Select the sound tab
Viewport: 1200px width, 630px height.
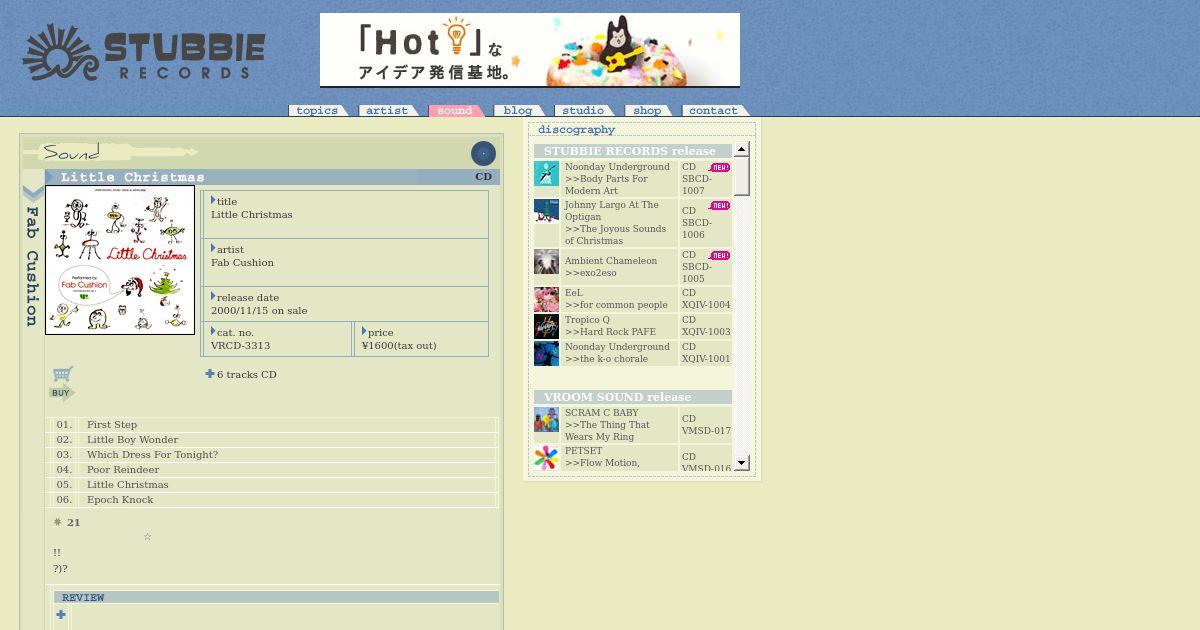456,111
